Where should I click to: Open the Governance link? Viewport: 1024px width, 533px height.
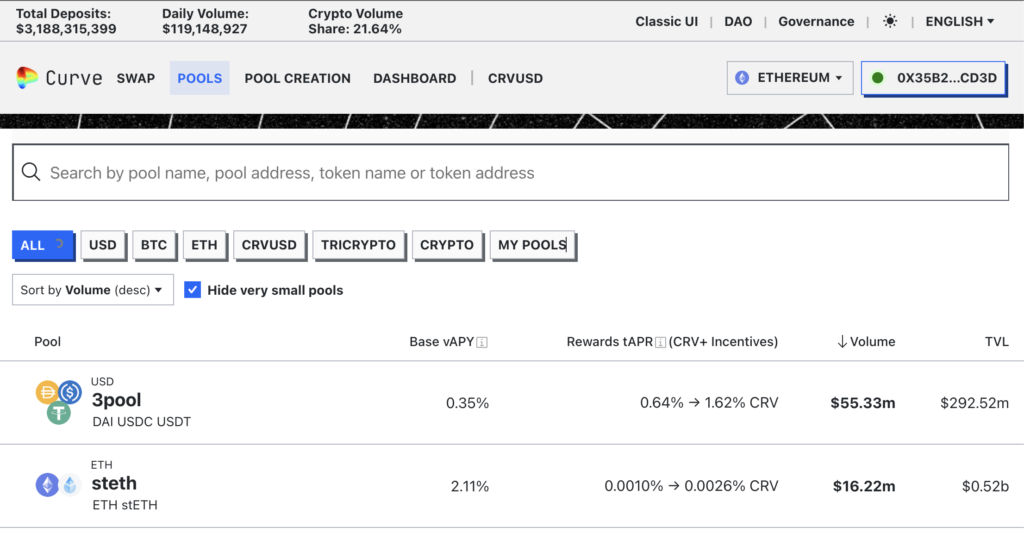point(816,22)
